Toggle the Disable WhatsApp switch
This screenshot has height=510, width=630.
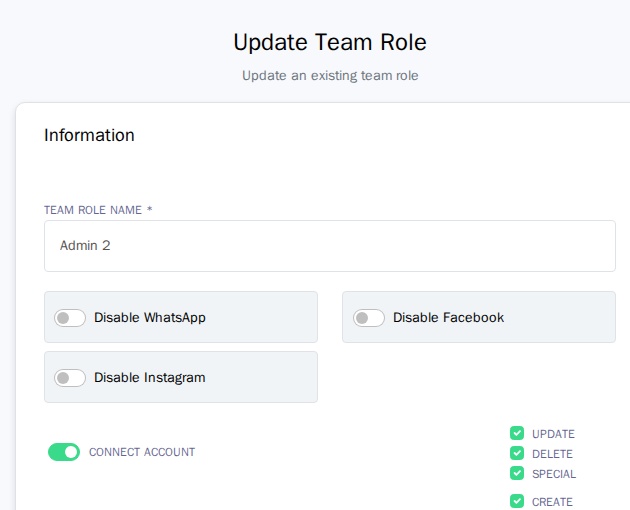coord(70,318)
